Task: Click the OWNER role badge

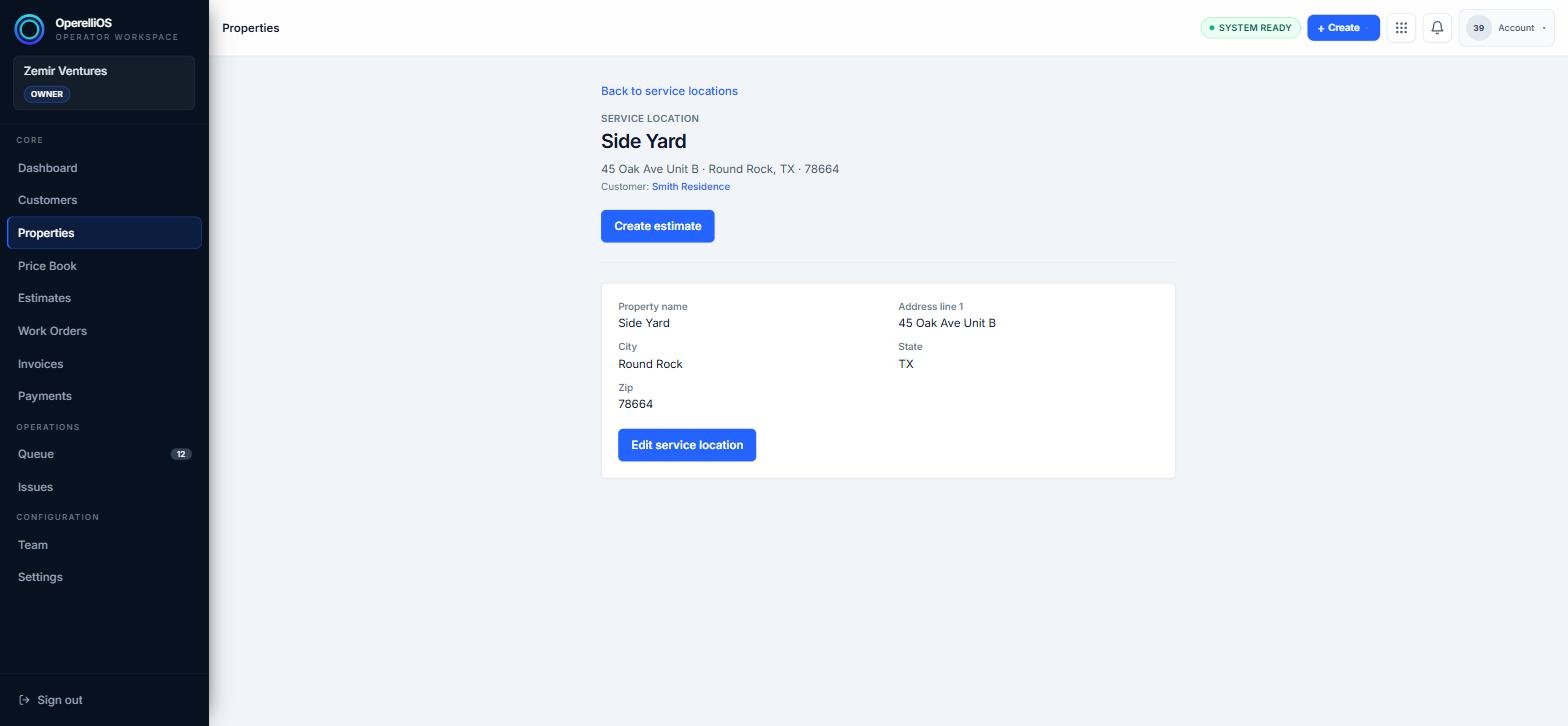Action: [47, 94]
